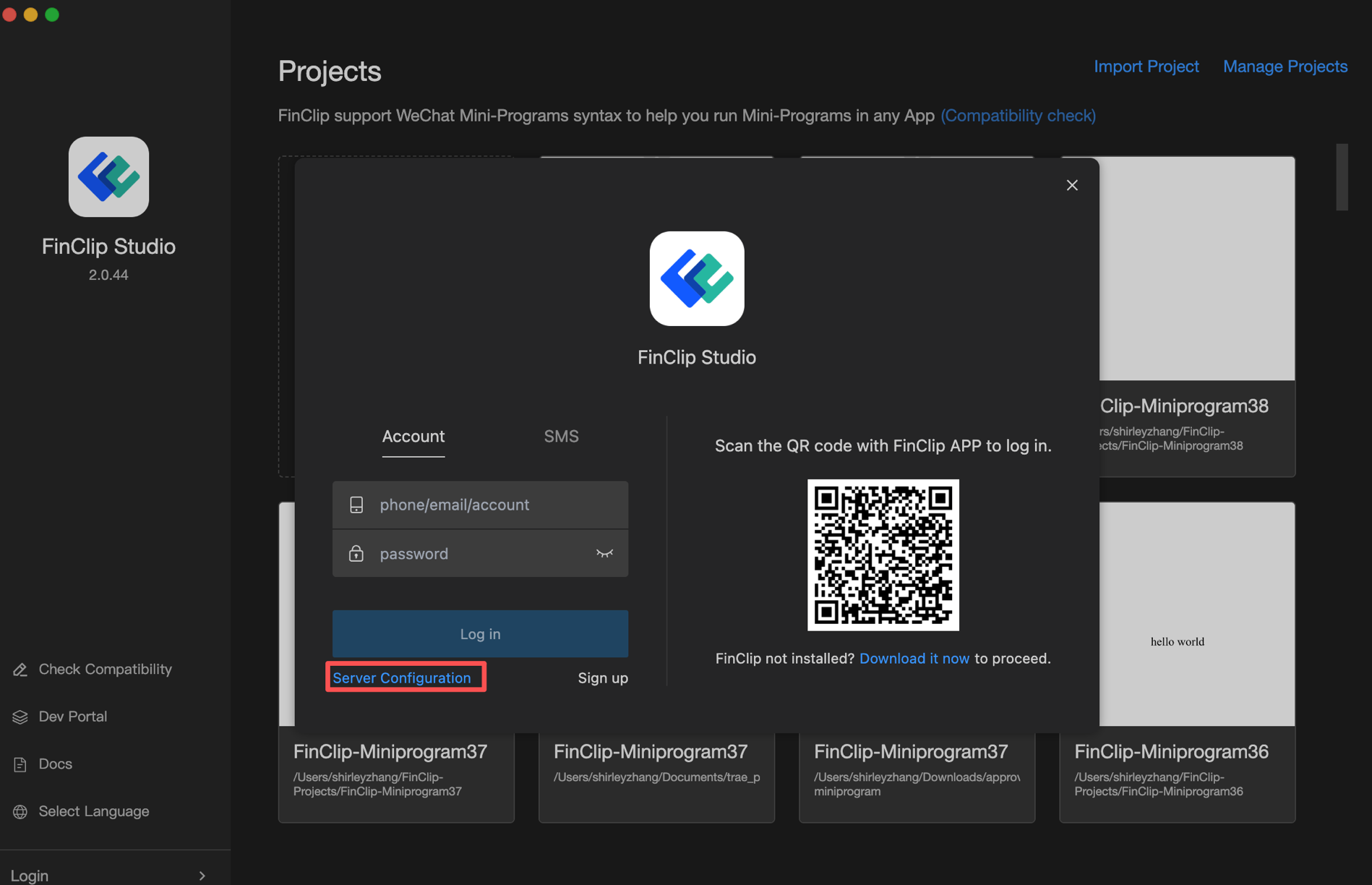The height and width of the screenshot is (885, 1372).
Task: Focus the password input field
Action: point(477,553)
